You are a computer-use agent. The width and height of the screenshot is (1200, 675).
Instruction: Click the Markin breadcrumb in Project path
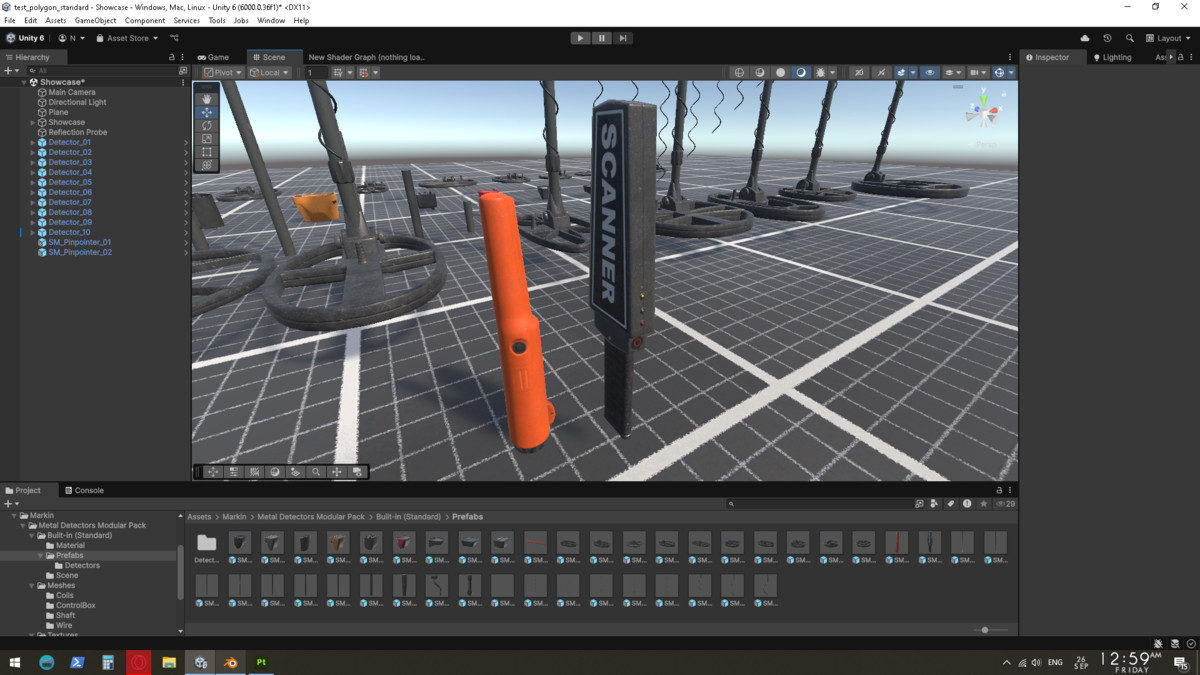tap(234, 517)
